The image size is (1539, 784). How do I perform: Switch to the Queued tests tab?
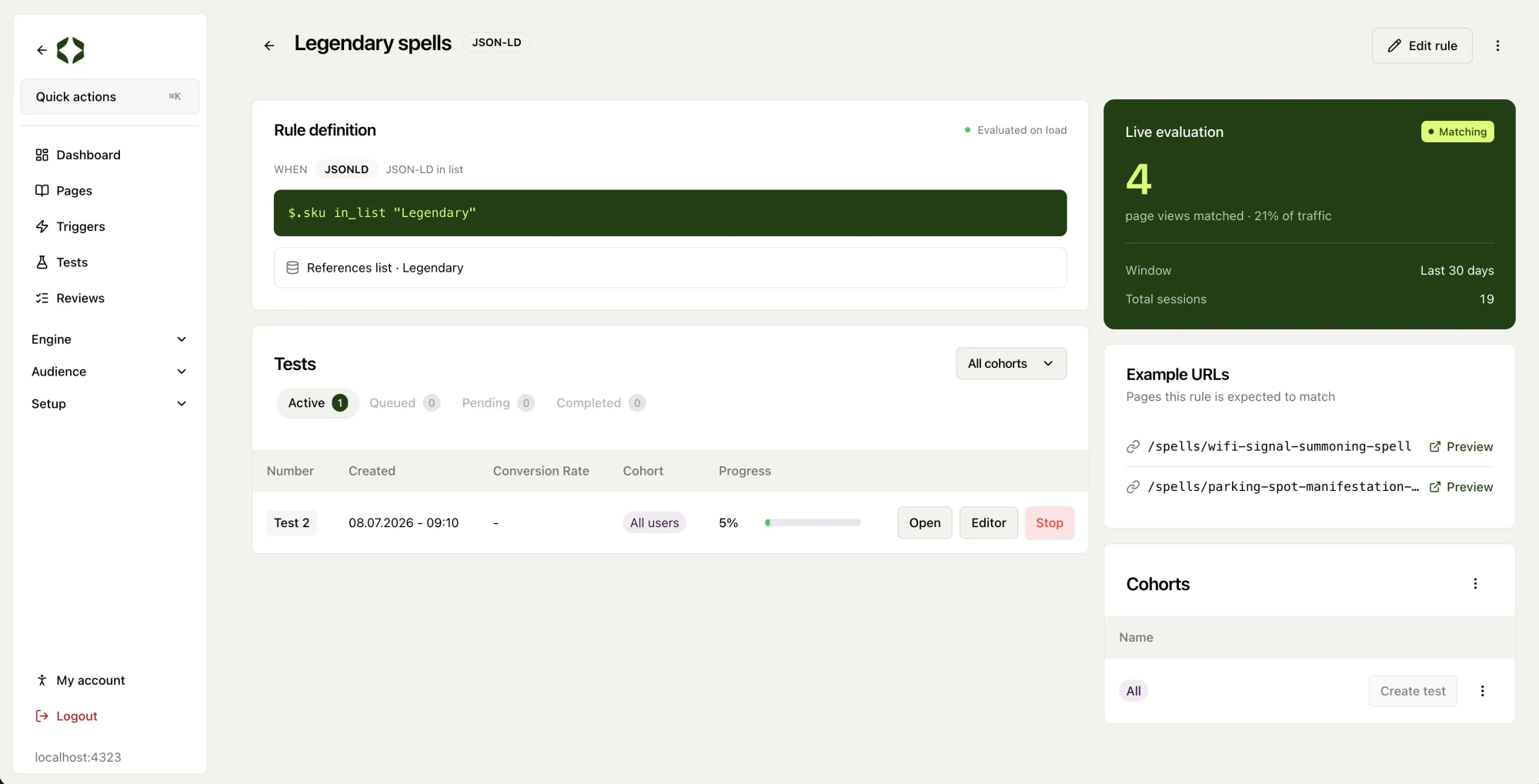coord(404,402)
